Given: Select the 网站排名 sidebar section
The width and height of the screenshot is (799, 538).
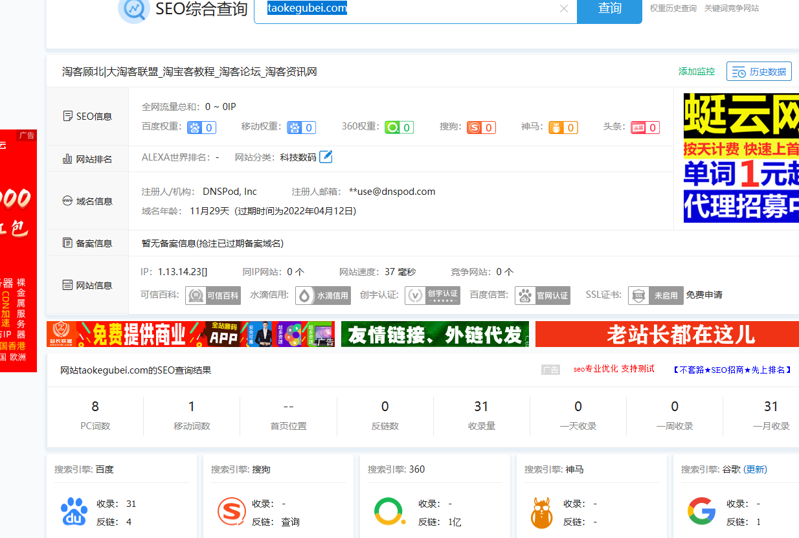Looking at the screenshot, I should (87, 159).
